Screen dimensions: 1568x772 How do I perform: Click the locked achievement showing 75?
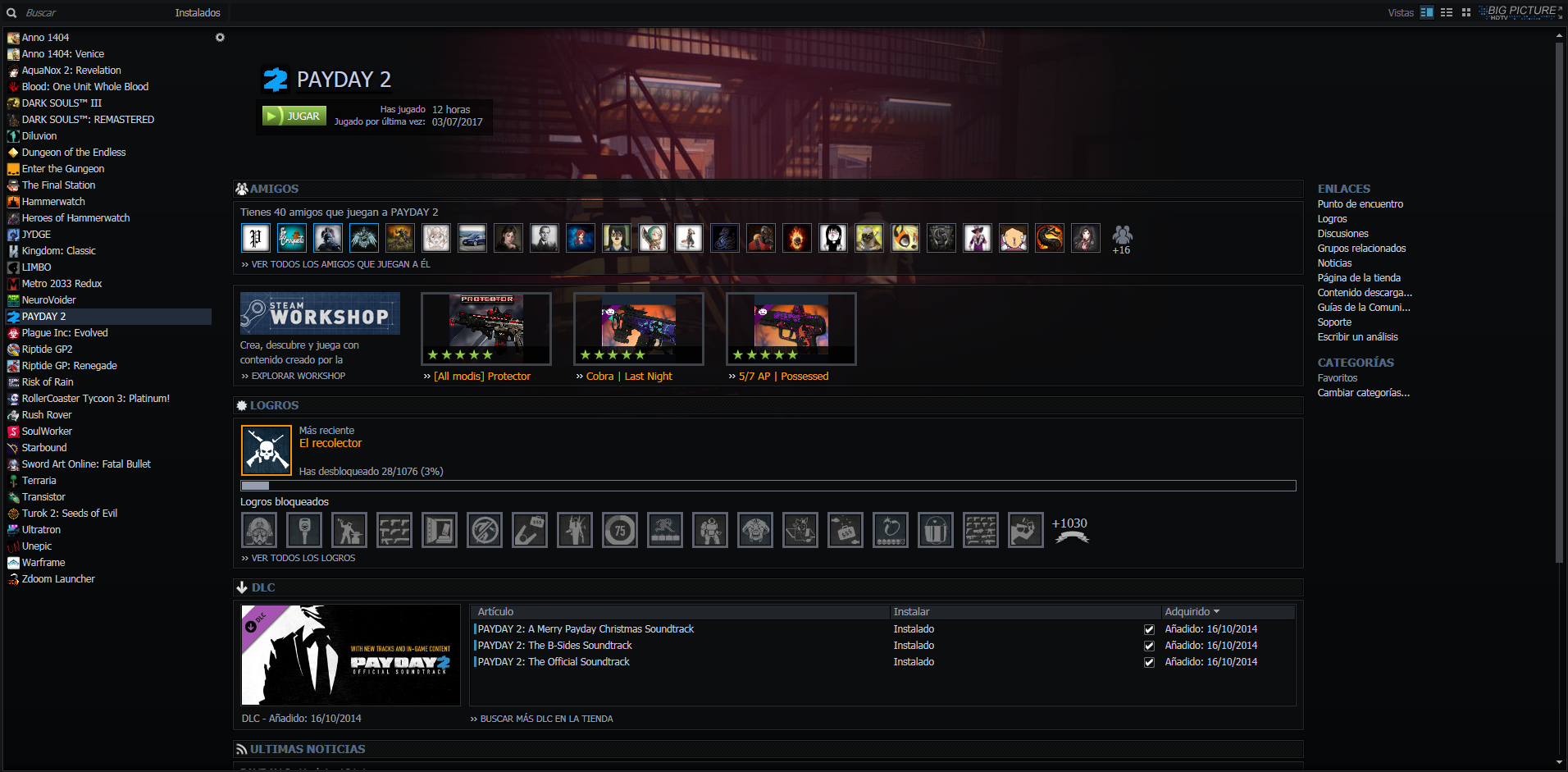(x=620, y=530)
